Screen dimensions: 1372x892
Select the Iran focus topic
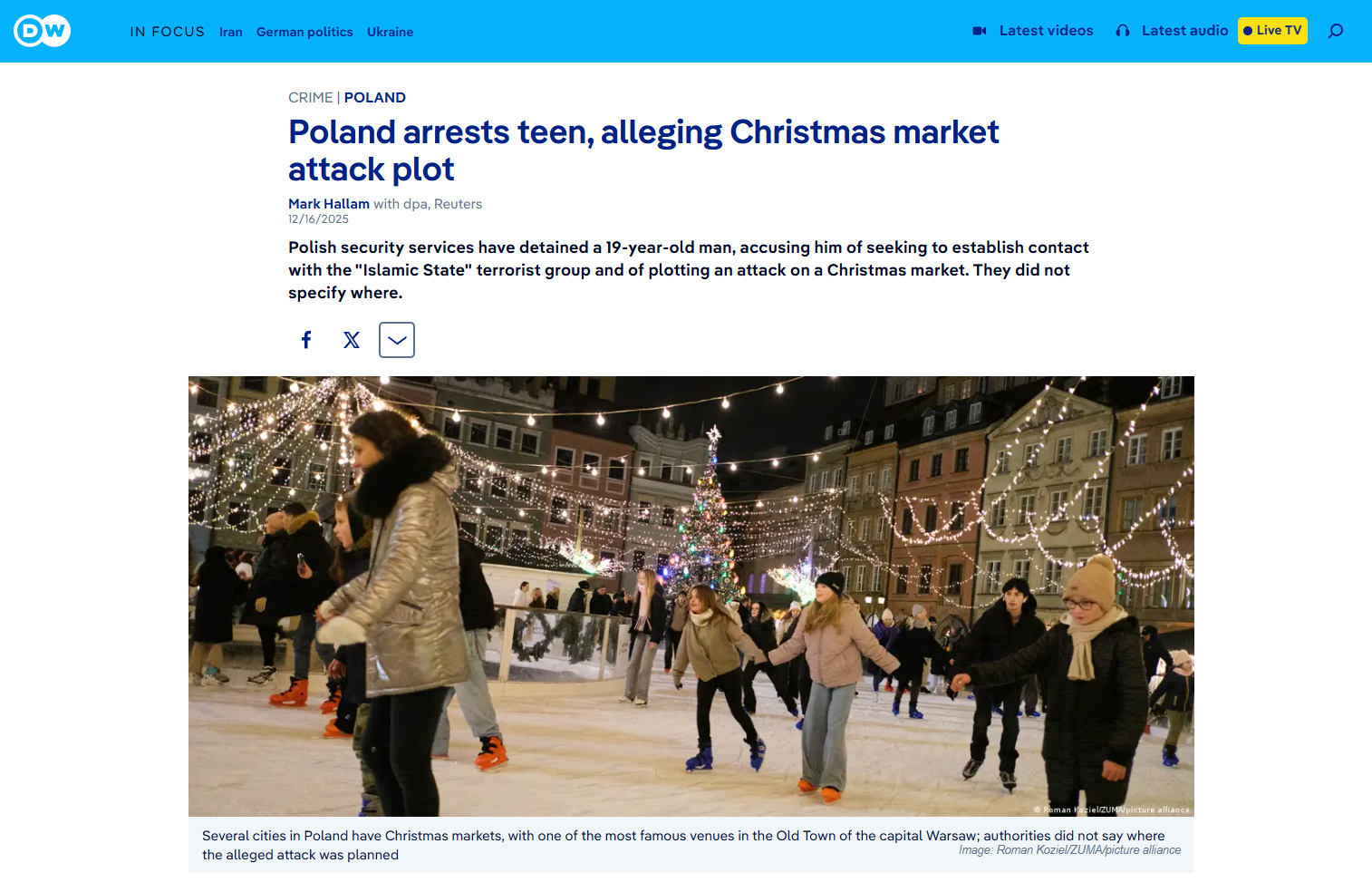231,32
